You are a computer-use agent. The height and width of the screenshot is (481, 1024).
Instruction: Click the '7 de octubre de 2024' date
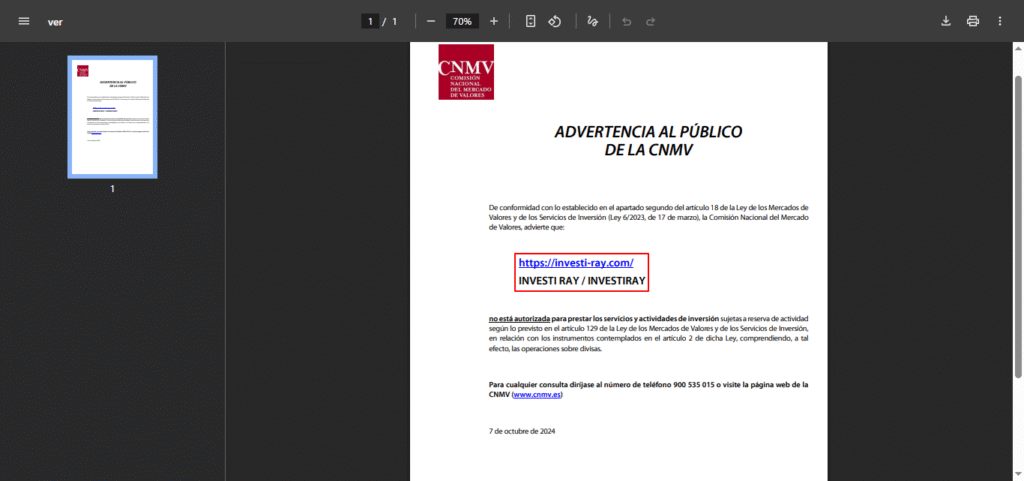pos(522,431)
